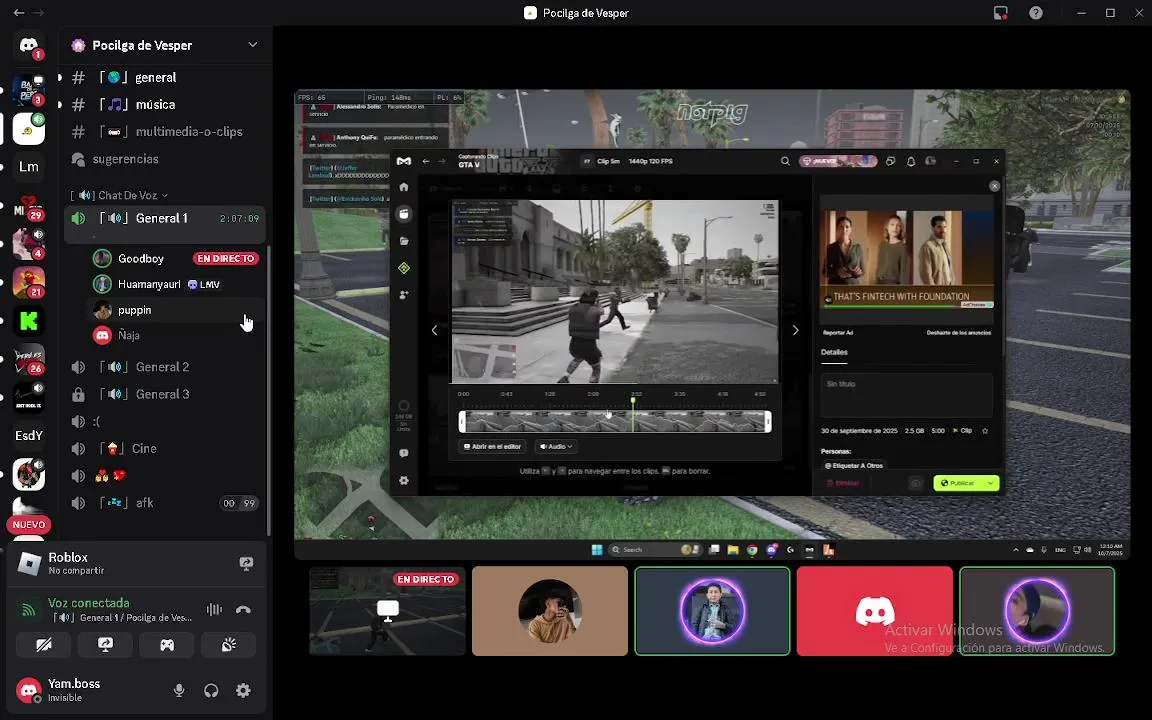
Task: Open Medal settings gear in its sidebar
Action: (x=403, y=480)
